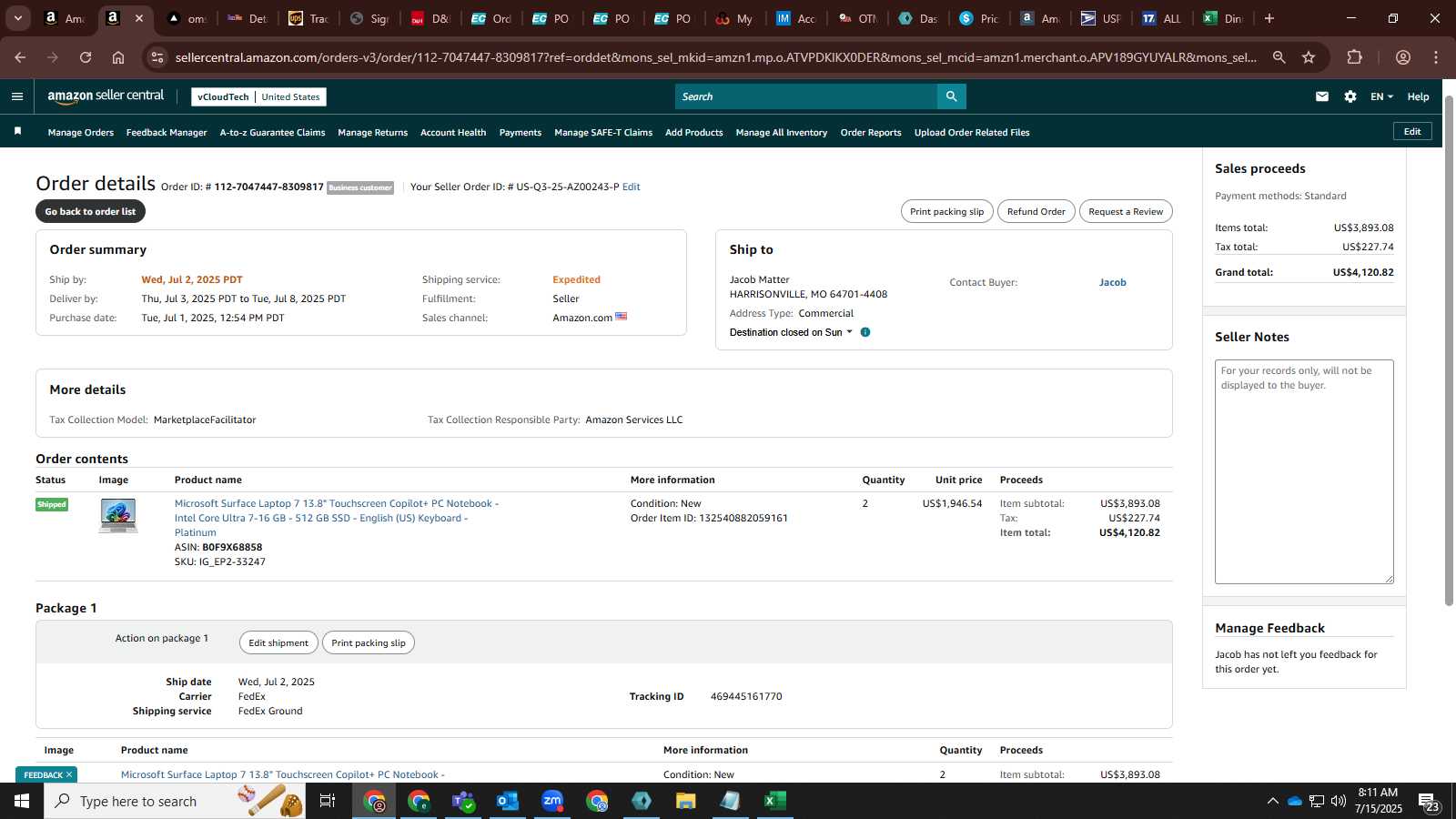Open the hamburger navigation menu
Image resolution: width=1456 pixels, height=819 pixels.
[x=17, y=96]
